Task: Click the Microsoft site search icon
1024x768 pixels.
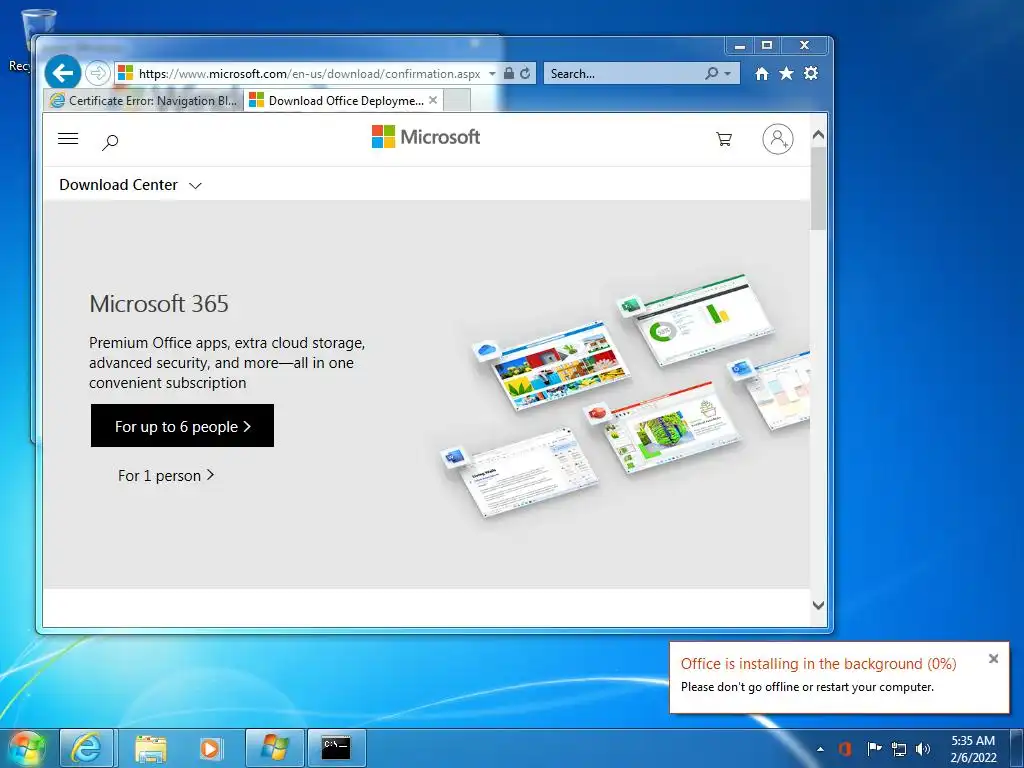Action: click(110, 141)
